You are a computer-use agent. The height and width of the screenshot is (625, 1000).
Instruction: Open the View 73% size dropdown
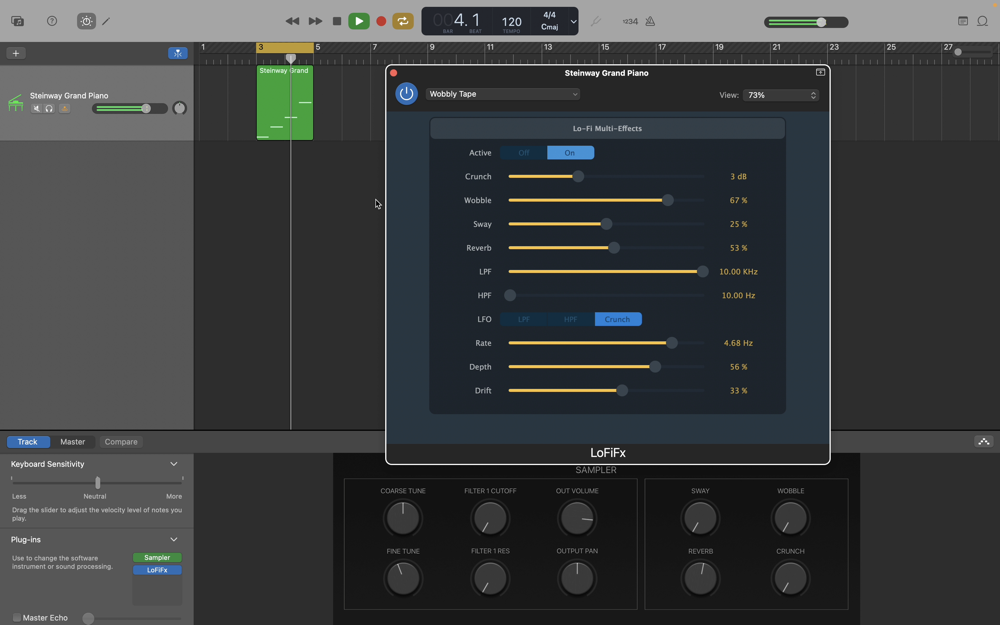(781, 95)
